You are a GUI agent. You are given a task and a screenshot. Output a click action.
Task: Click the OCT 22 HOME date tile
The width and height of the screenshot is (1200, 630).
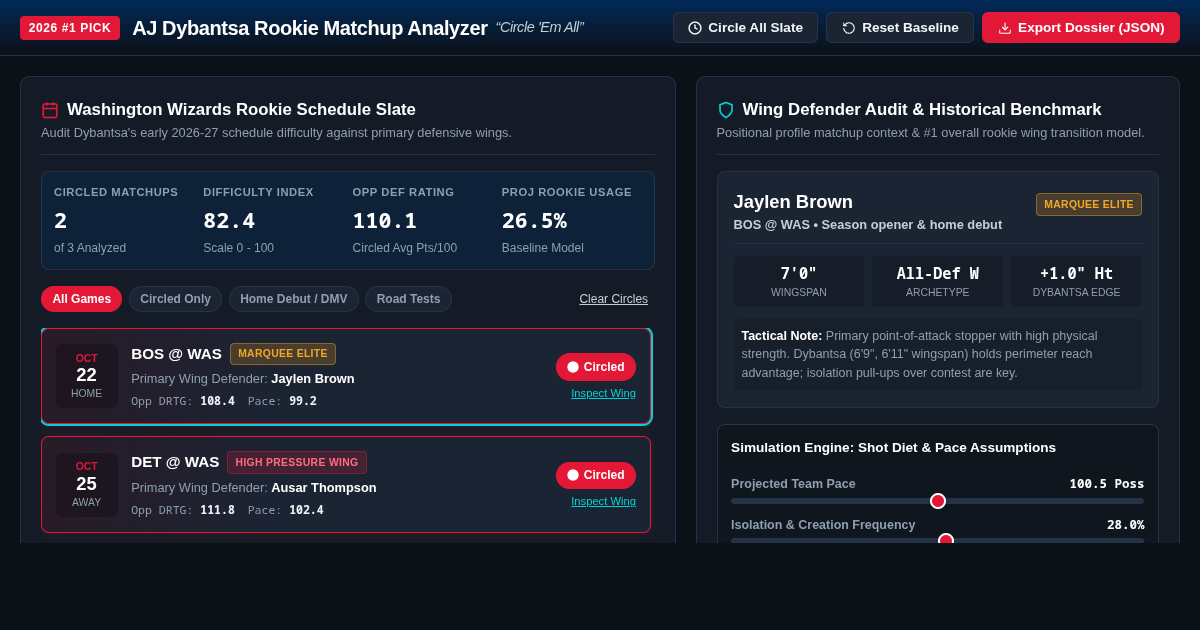(87, 376)
